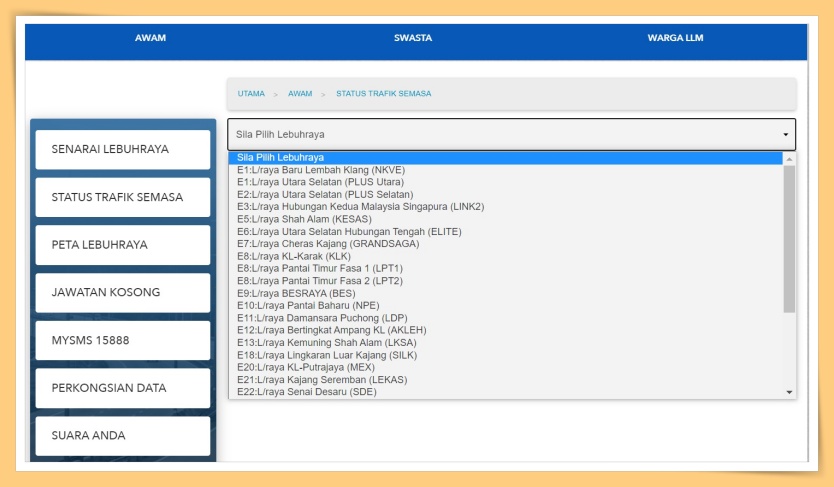Choose E2 Utara Selatan (PLUS Selatan)
Image resolution: width=834 pixels, height=487 pixels.
(505, 195)
